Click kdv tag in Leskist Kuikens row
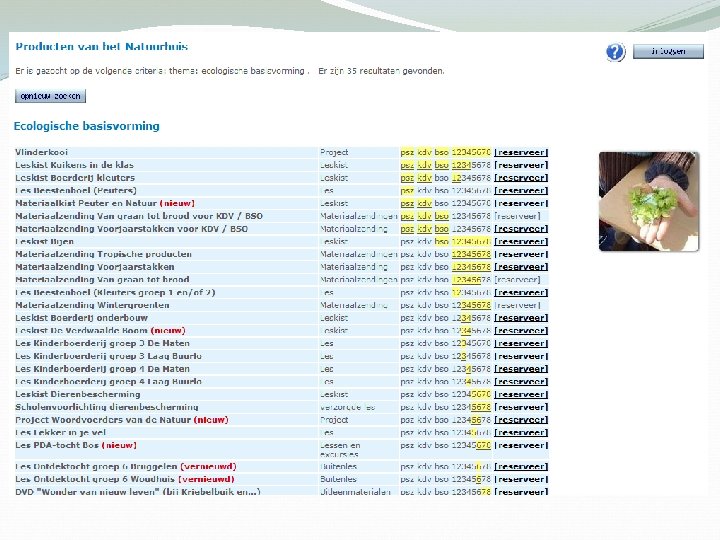Screen dimensions: 720x540 [424, 165]
